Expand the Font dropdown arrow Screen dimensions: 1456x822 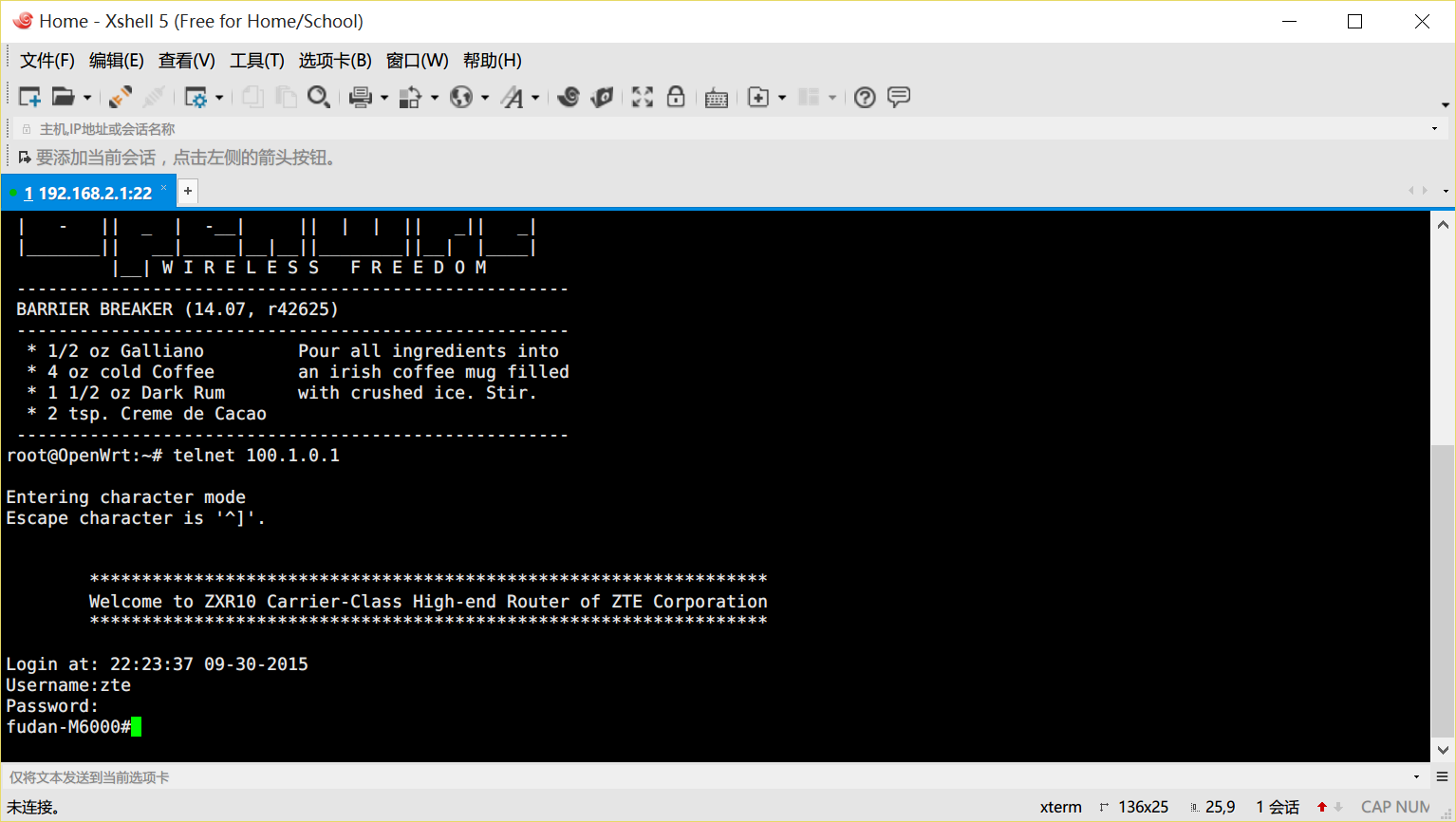(x=535, y=98)
